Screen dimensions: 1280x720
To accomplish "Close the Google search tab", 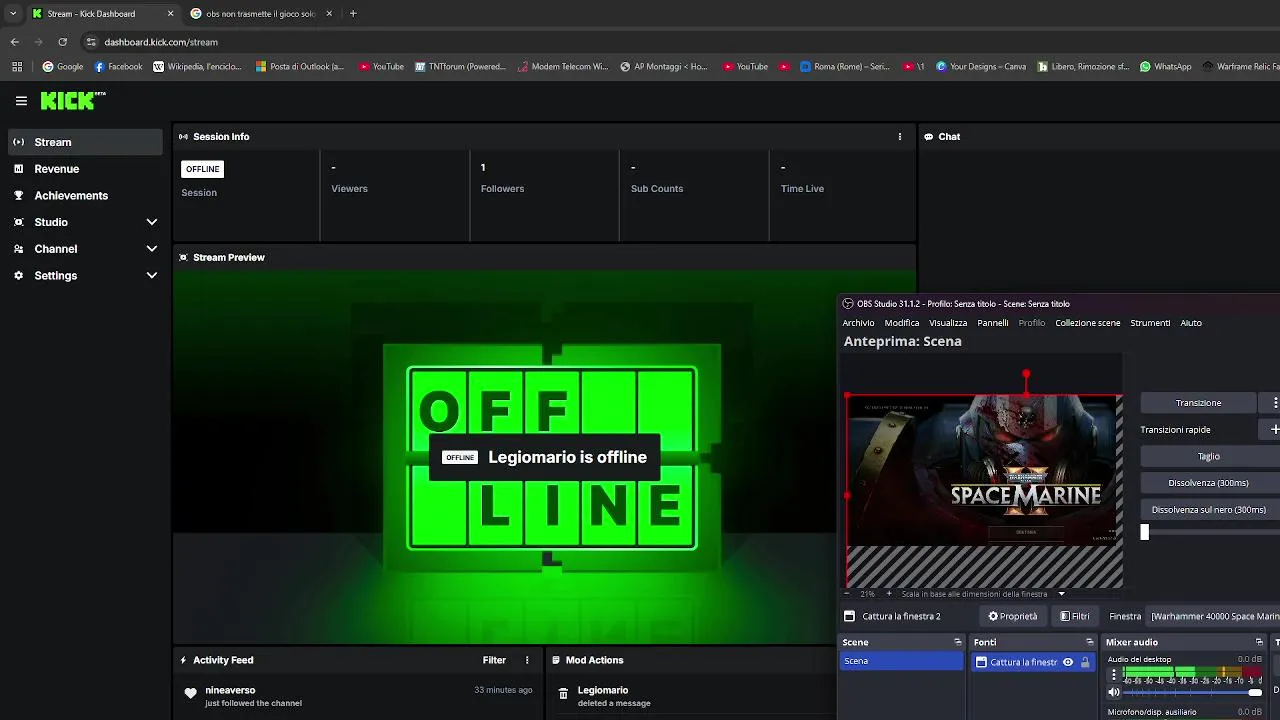I will pos(329,14).
